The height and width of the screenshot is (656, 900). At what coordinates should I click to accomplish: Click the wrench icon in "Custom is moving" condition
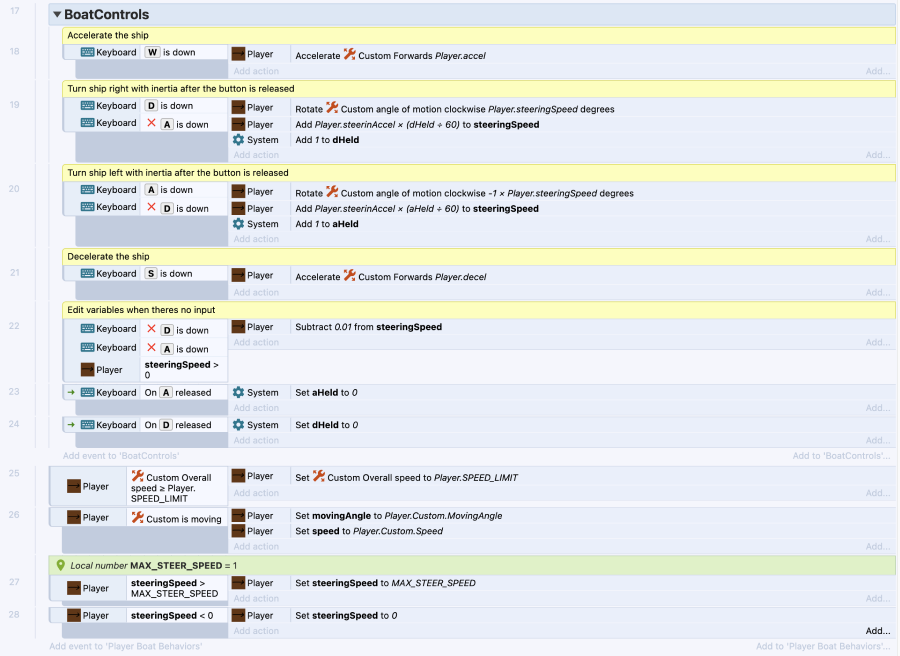(x=138, y=518)
